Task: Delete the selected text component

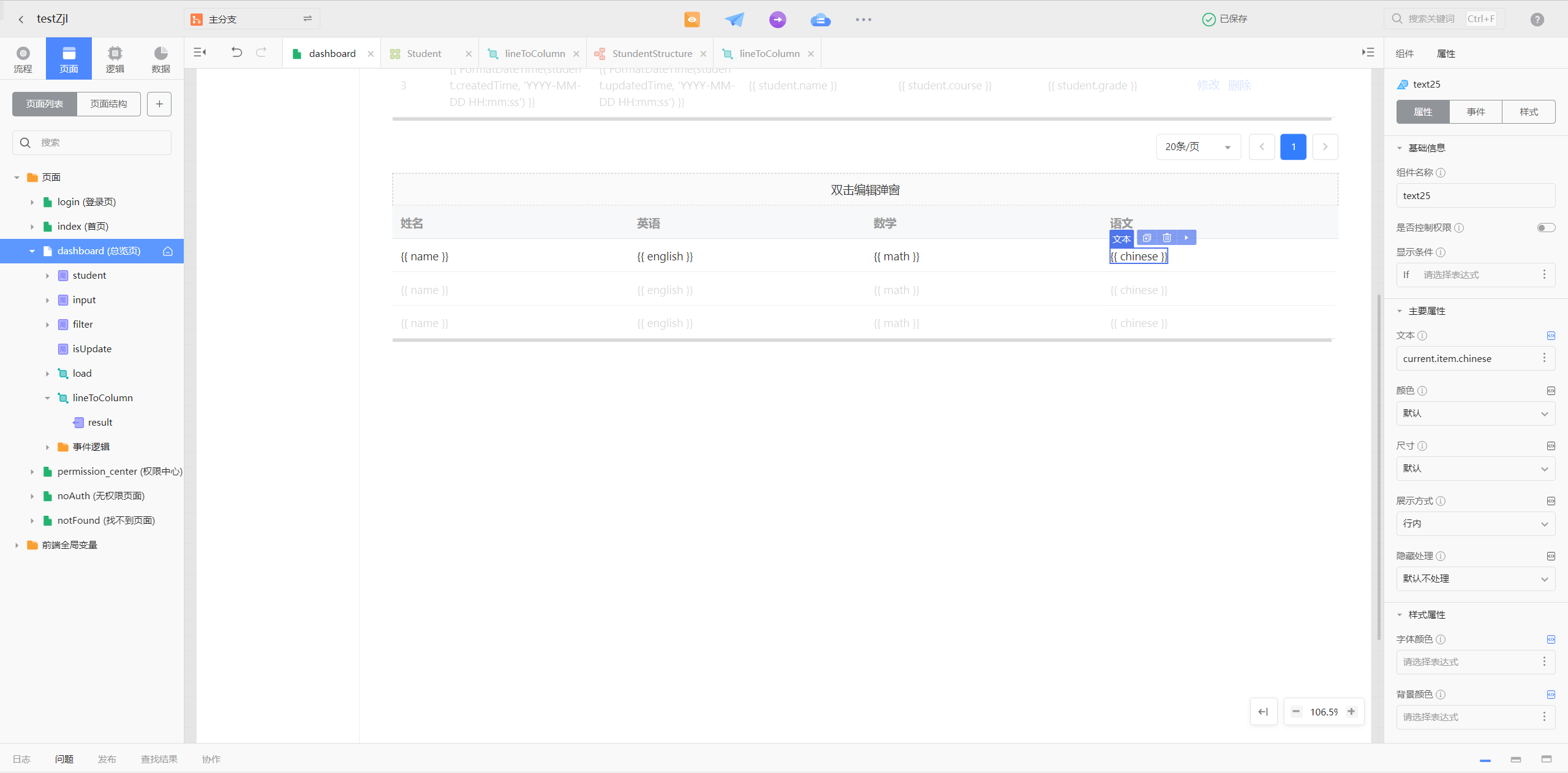Action: [1167, 238]
